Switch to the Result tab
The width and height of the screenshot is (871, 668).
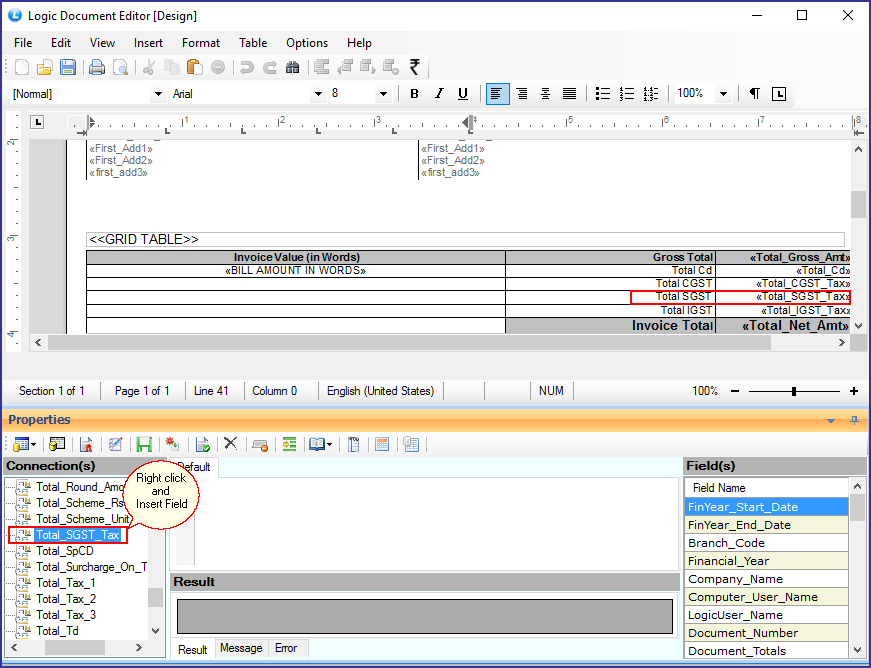[192, 649]
